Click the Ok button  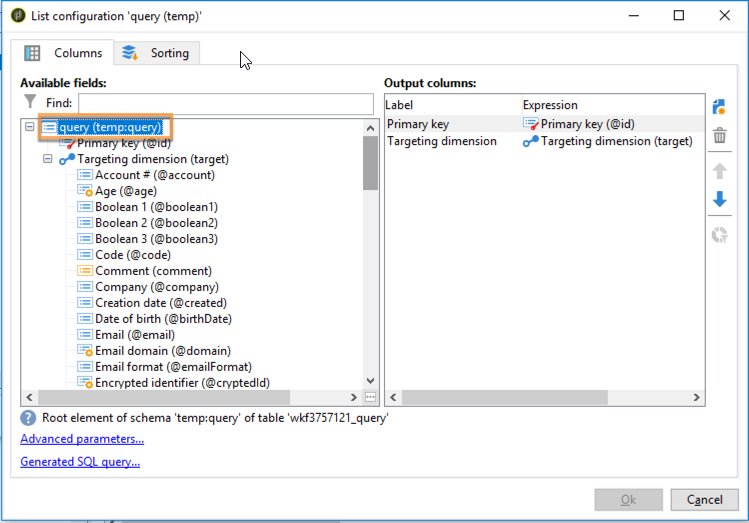click(x=628, y=500)
